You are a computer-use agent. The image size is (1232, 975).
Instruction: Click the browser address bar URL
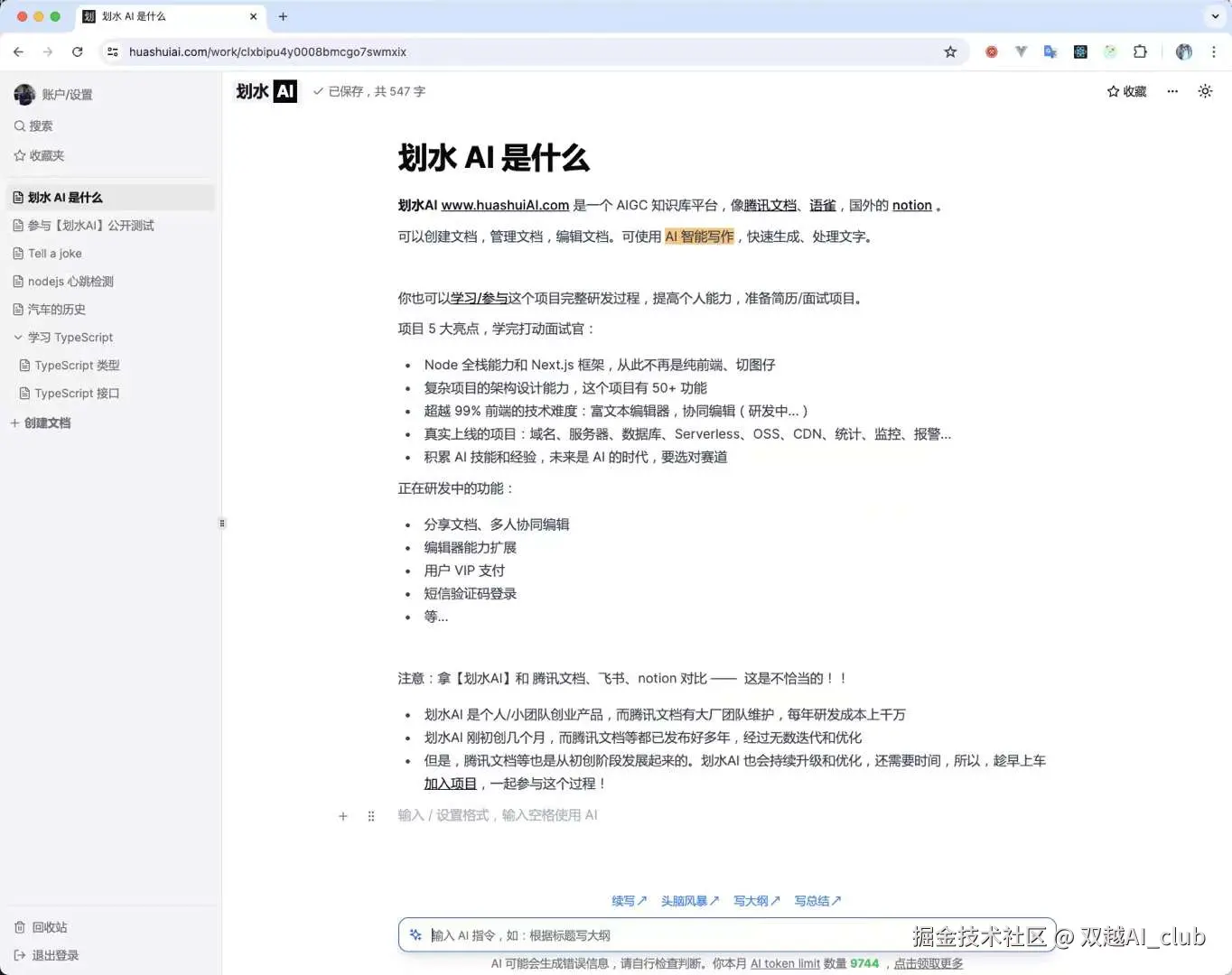click(x=267, y=51)
